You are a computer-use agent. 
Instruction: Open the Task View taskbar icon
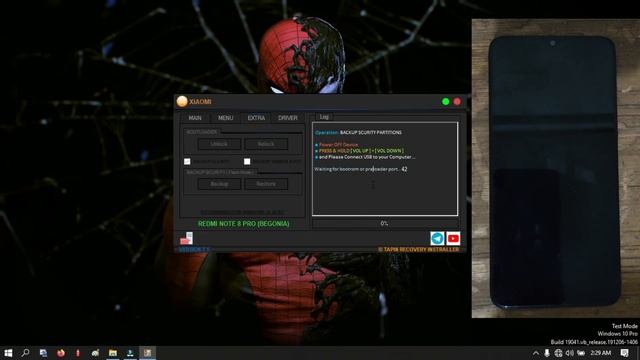tap(43, 353)
